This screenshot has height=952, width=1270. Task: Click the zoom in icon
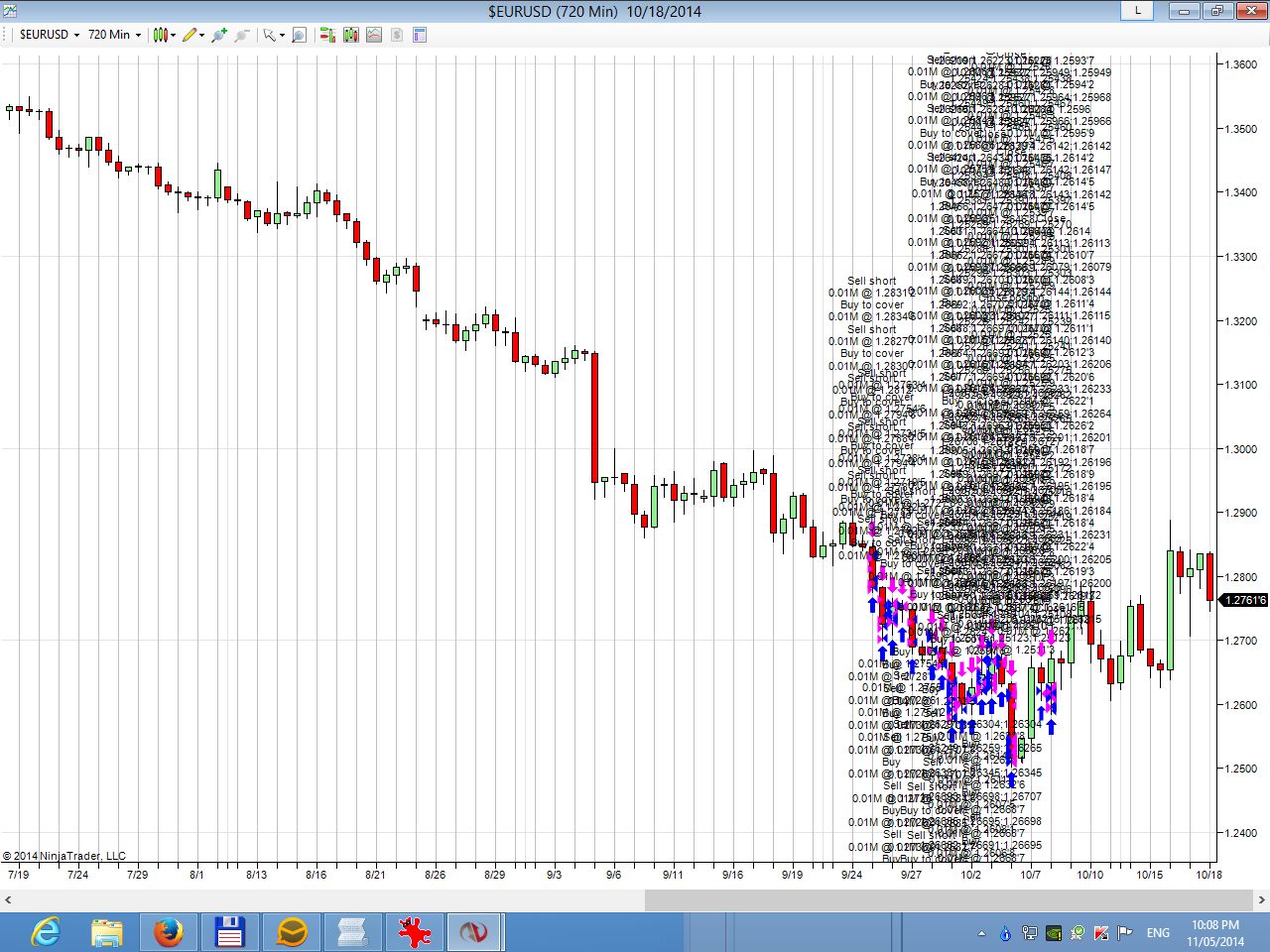point(219,35)
